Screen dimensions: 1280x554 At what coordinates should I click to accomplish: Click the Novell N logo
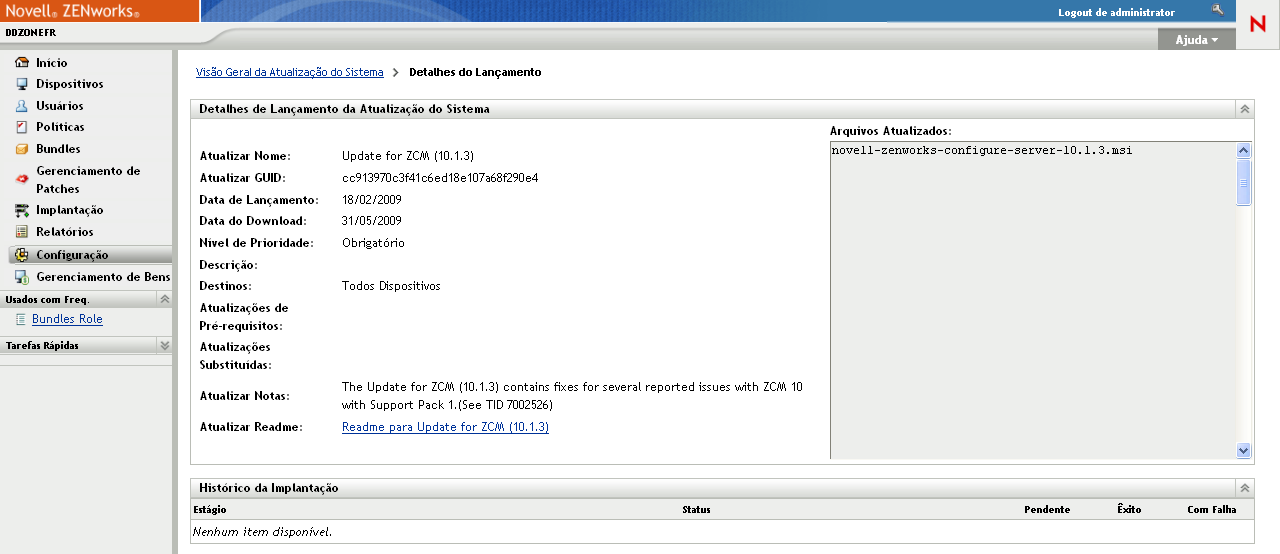click(x=1258, y=25)
